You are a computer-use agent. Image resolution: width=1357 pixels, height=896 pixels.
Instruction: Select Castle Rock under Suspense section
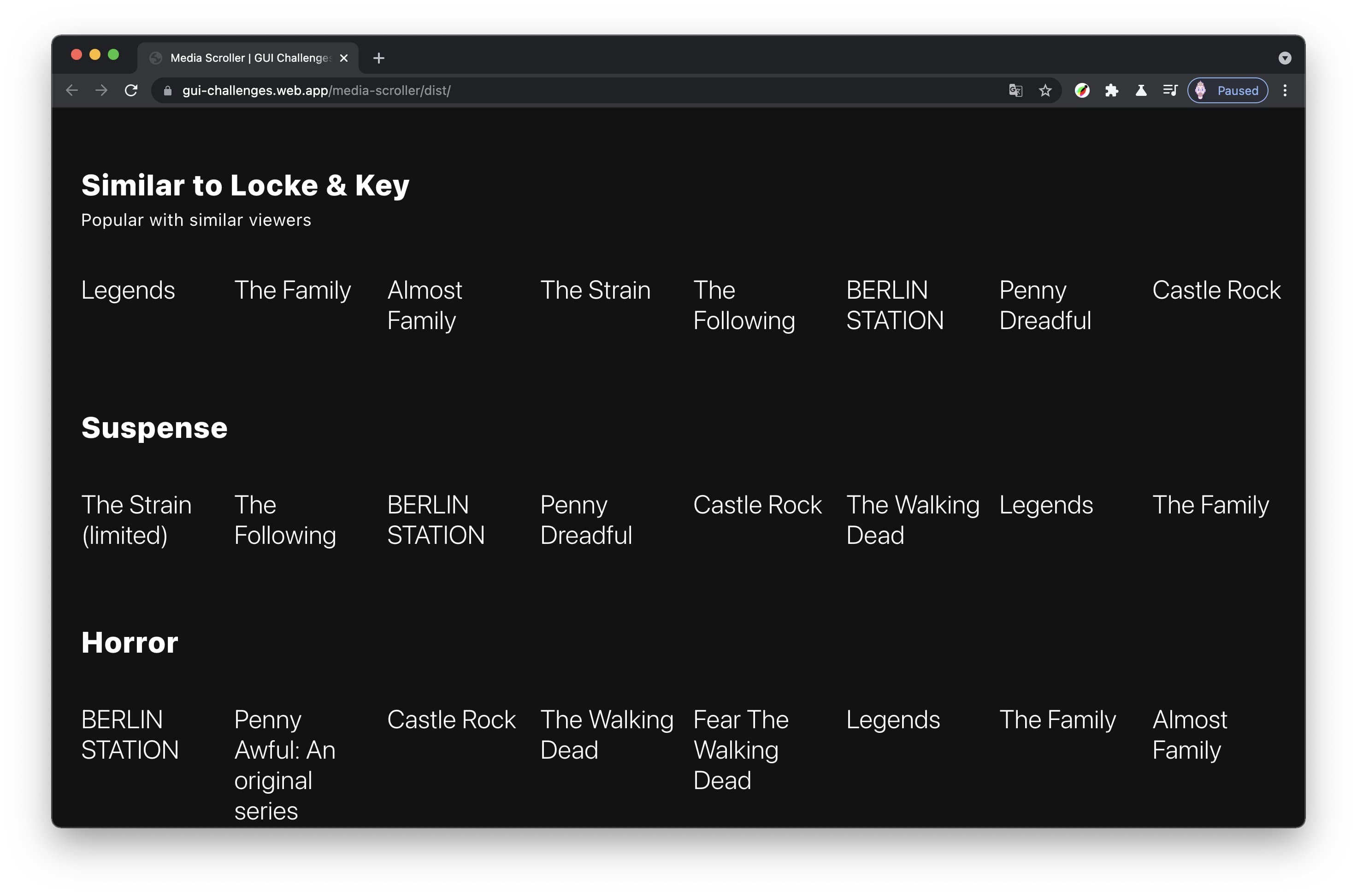tap(758, 504)
